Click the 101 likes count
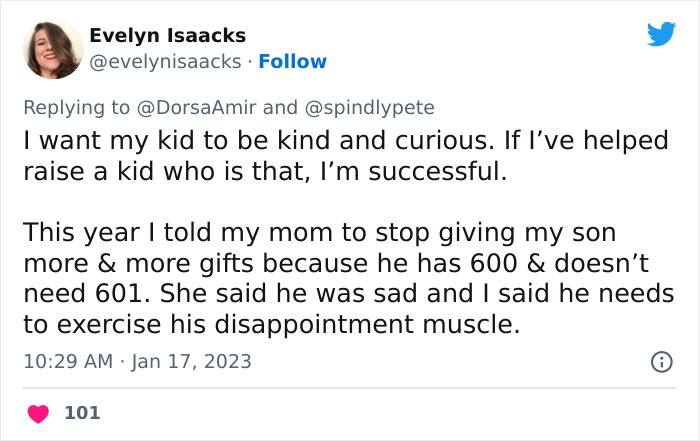Viewport: 700px width, 441px height. (x=82, y=412)
